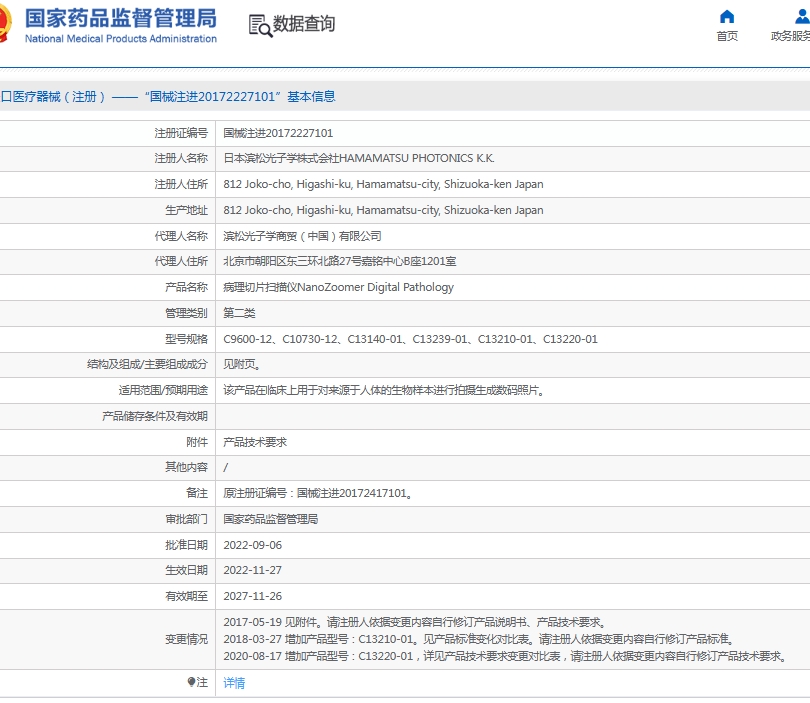Image resolution: width=810 pixels, height=703 pixels.
Task: Click the 注册证编号 row label
Action: point(181,133)
